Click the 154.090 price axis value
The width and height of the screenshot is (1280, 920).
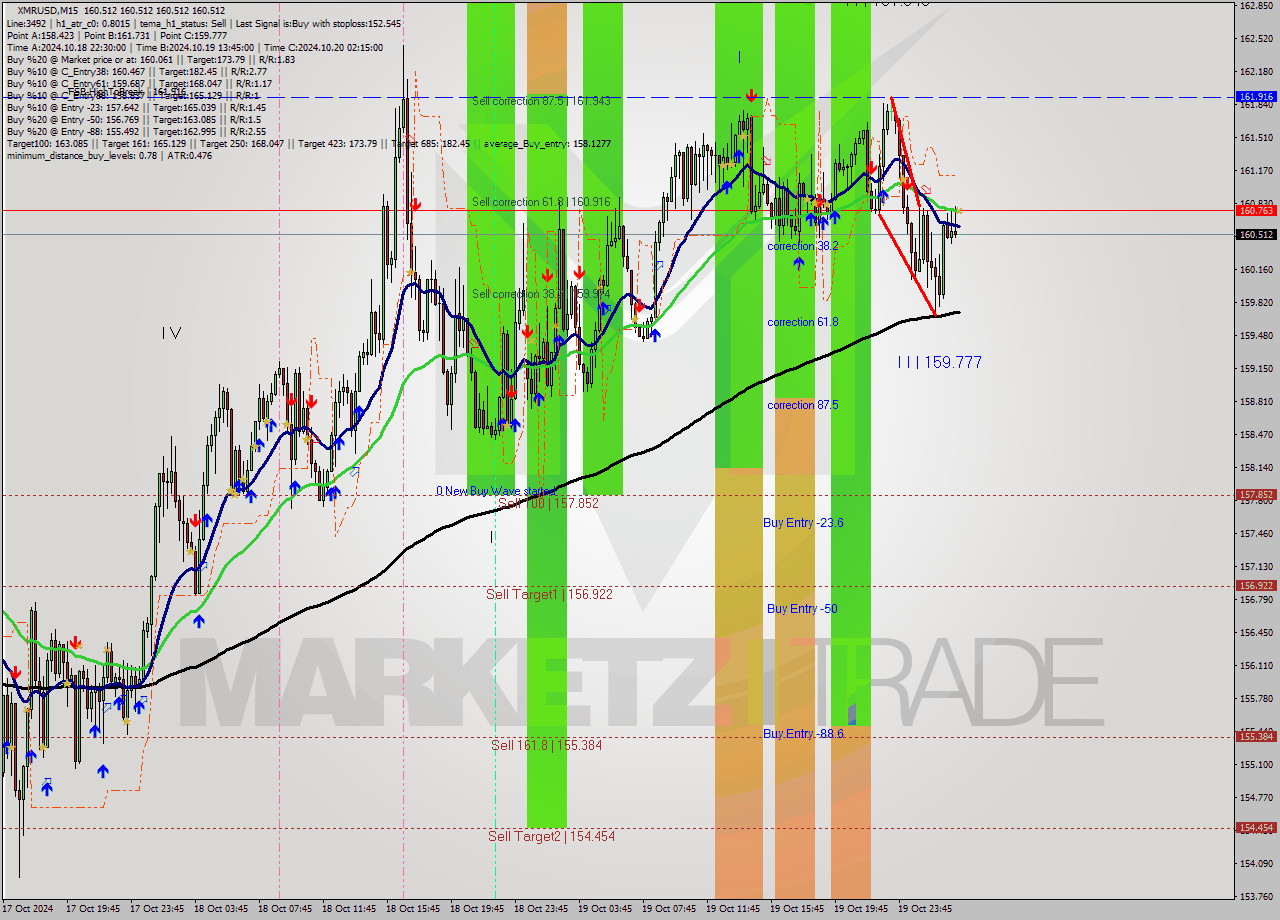point(1256,864)
